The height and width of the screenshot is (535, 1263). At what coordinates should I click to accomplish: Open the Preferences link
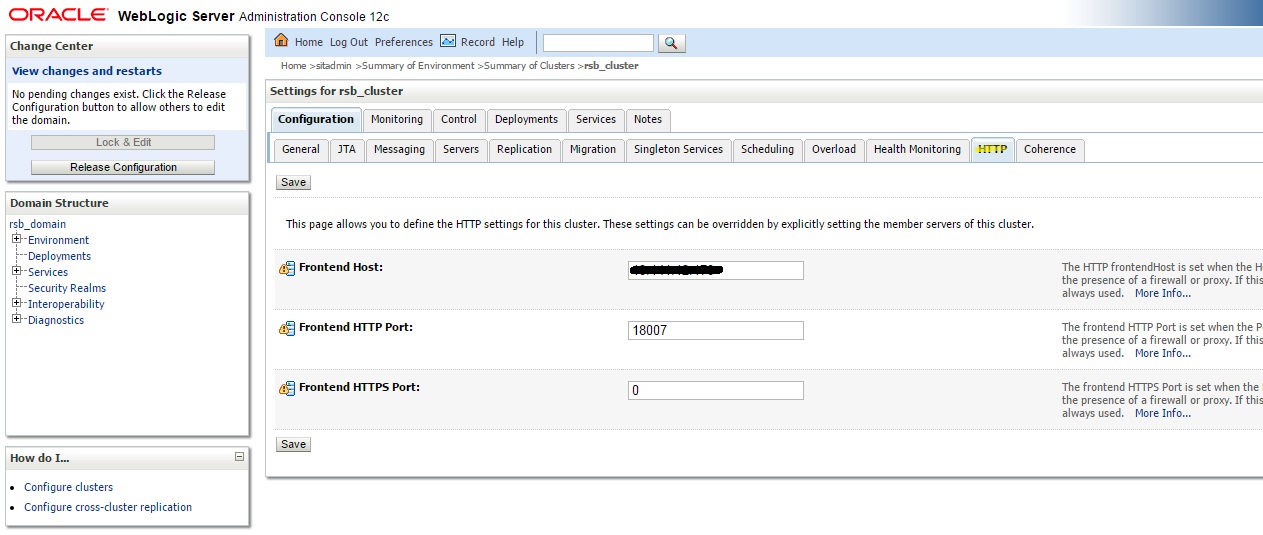click(404, 42)
